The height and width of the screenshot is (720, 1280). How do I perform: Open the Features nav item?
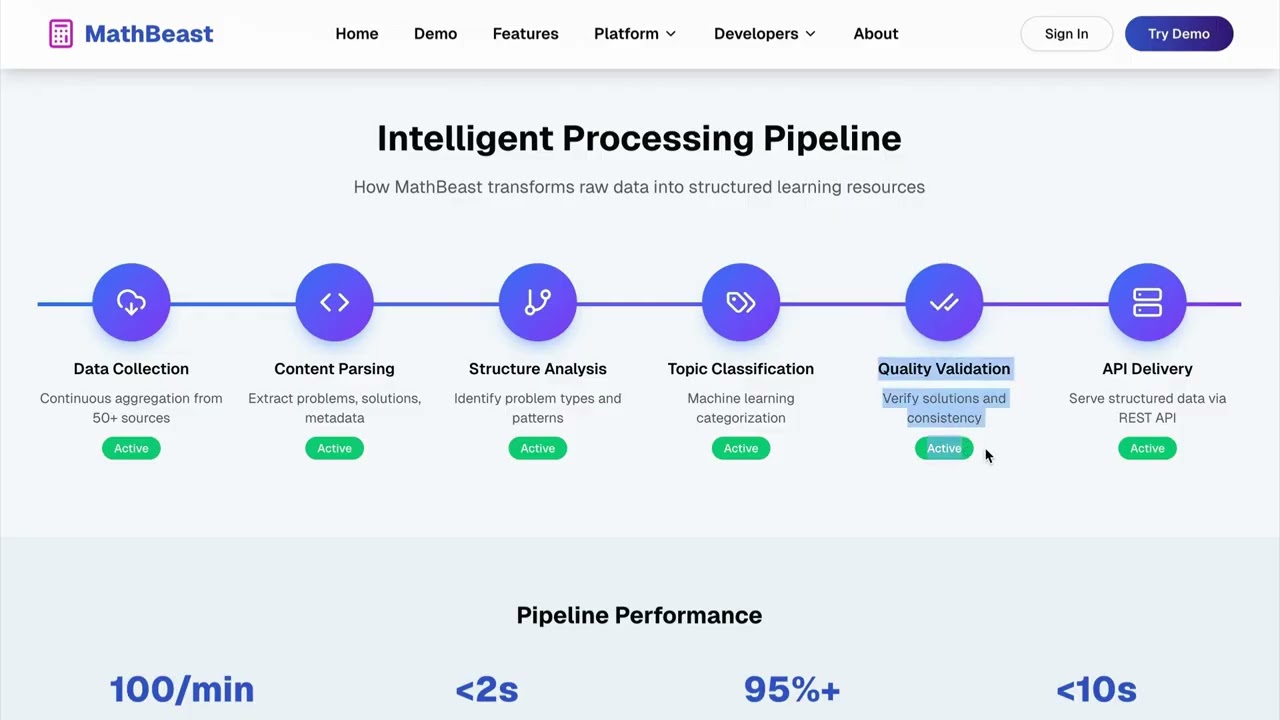click(525, 34)
